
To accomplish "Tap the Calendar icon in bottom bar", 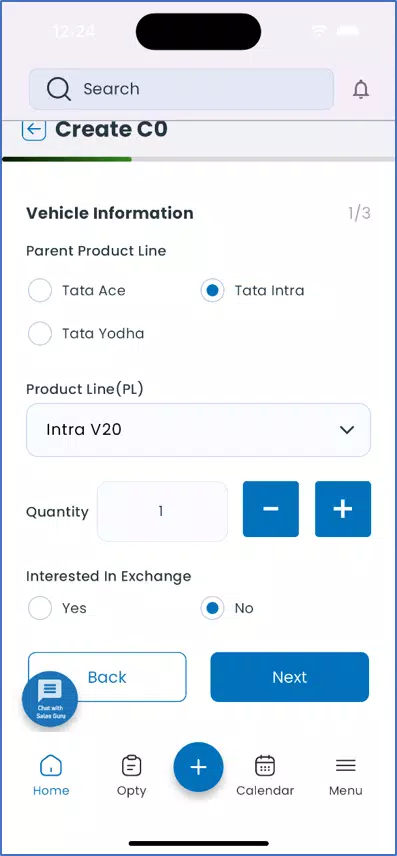I will [265, 765].
